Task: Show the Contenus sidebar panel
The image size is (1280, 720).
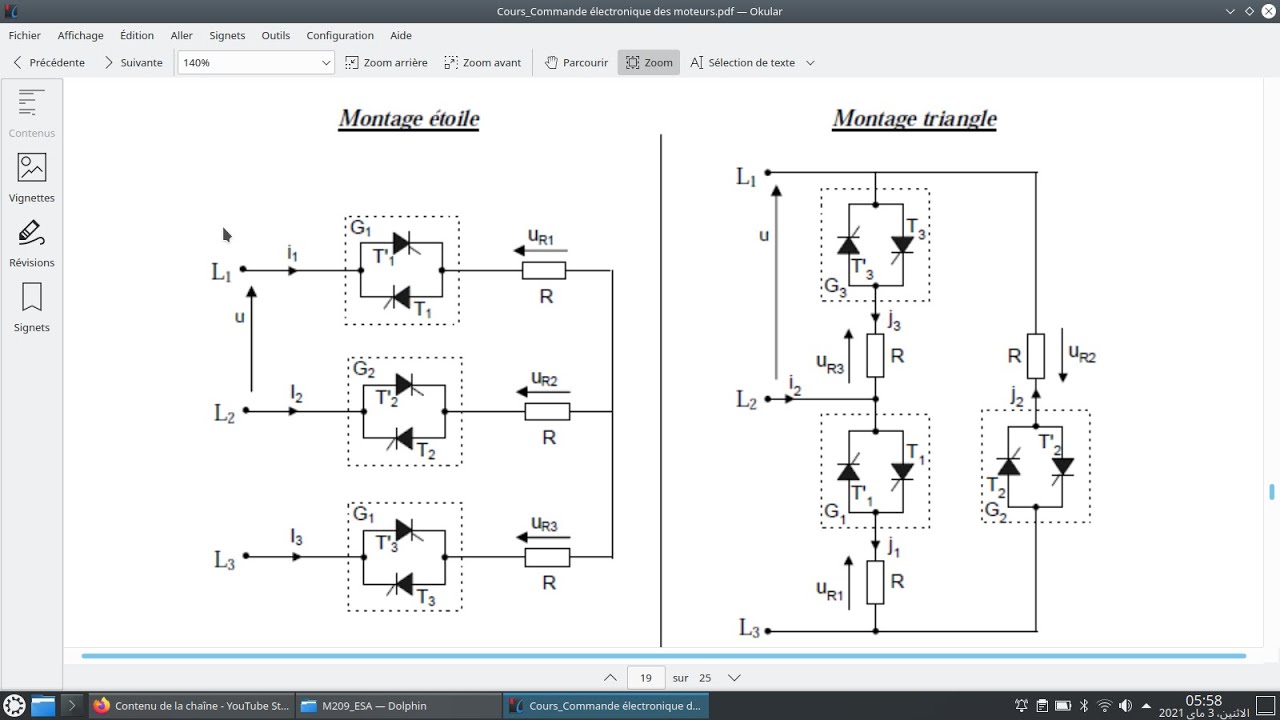Action: coord(32,113)
